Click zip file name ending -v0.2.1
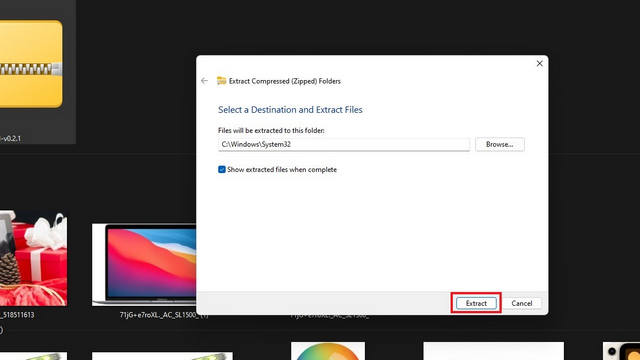This screenshot has width=640, height=360. pos(10,138)
